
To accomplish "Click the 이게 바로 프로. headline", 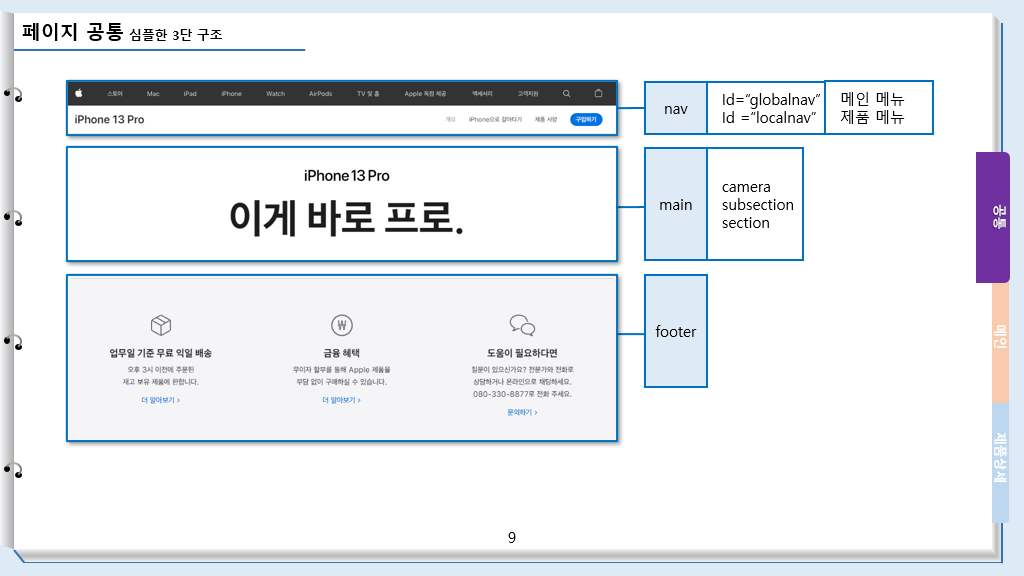I will pyautogui.click(x=346, y=218).
